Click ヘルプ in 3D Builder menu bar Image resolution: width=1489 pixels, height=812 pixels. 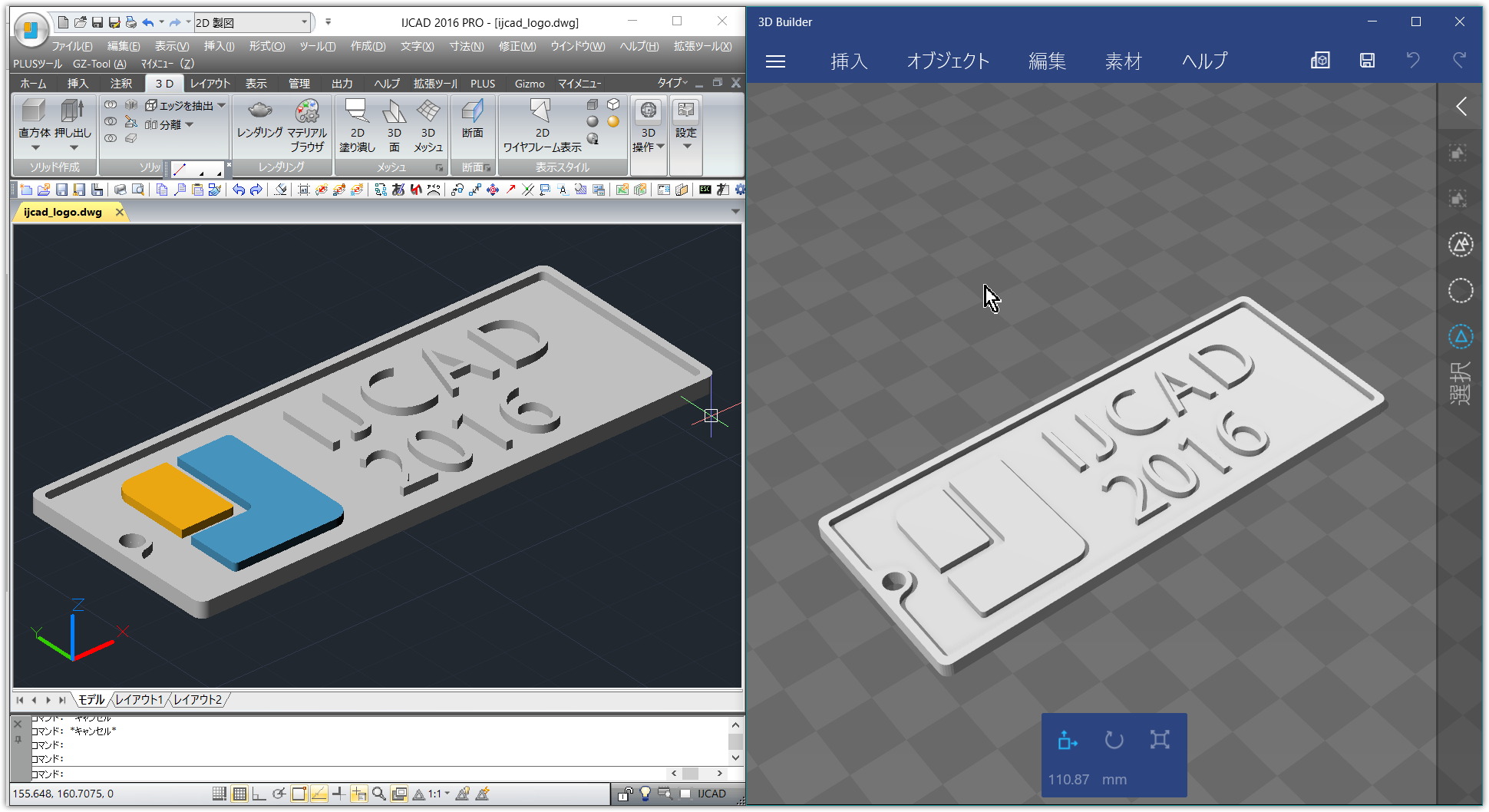click(x=1205, y=61)
